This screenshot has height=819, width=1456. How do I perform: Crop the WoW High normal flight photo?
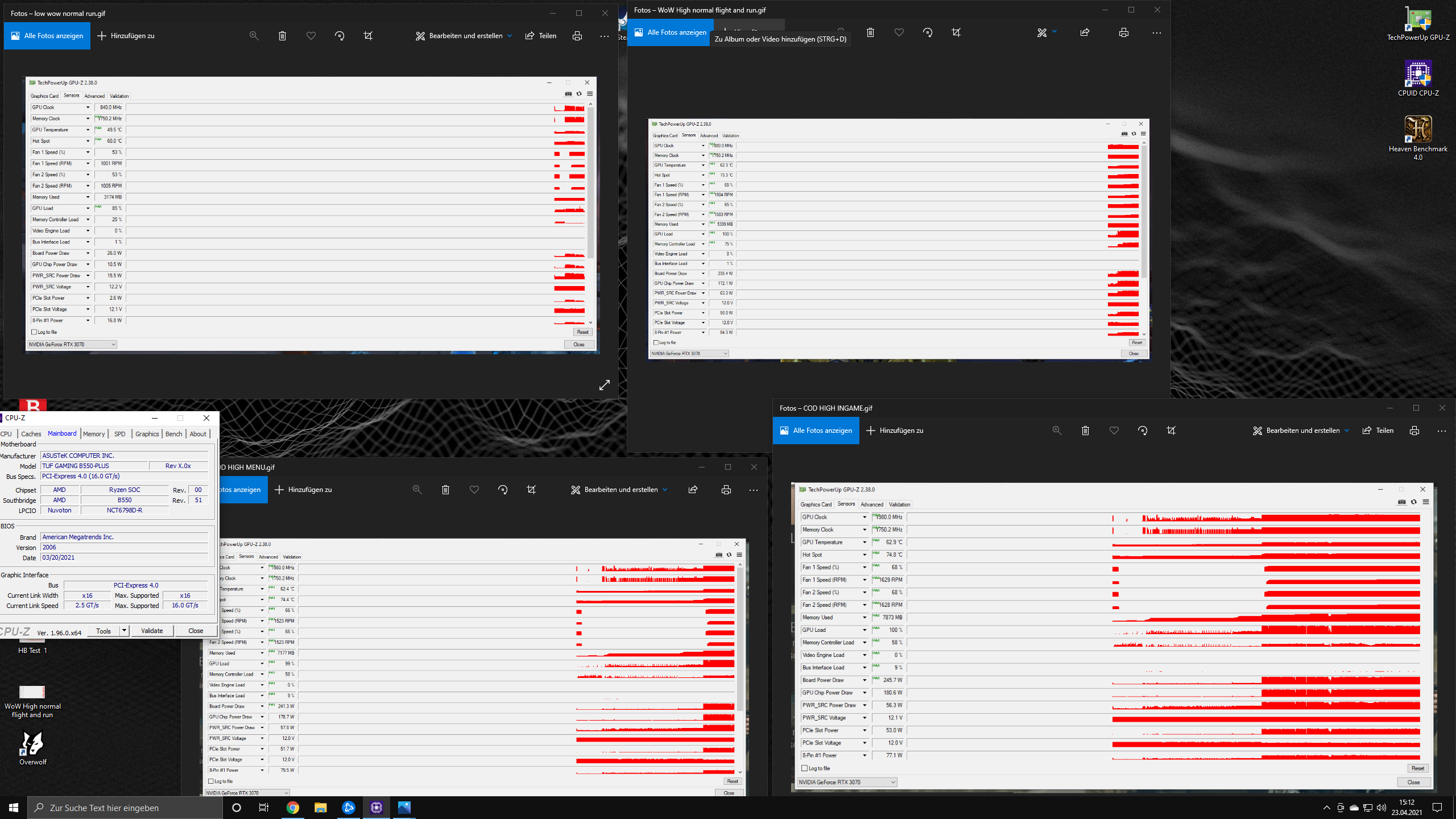pos(956,32)
